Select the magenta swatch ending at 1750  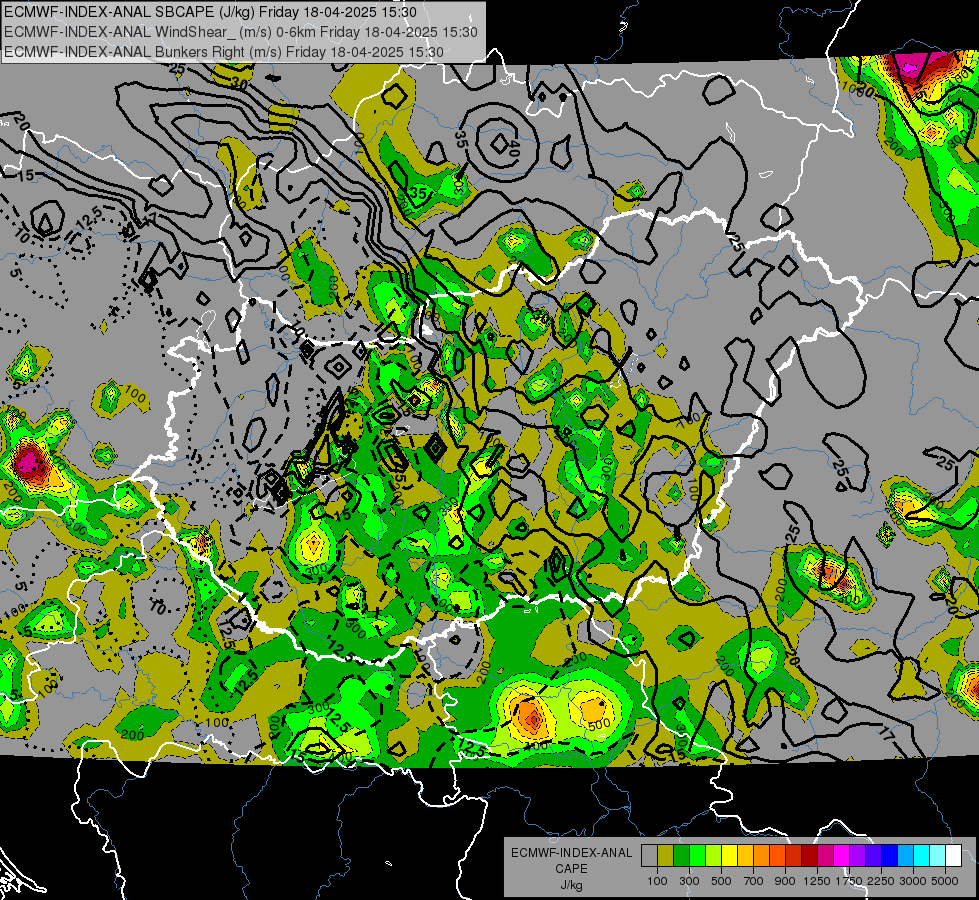[x=841, y=856]
